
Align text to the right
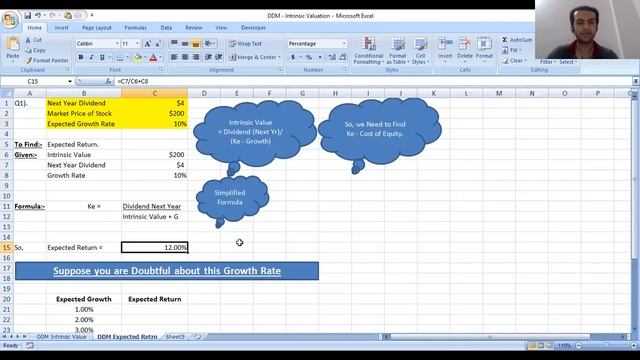coord(196,57)
